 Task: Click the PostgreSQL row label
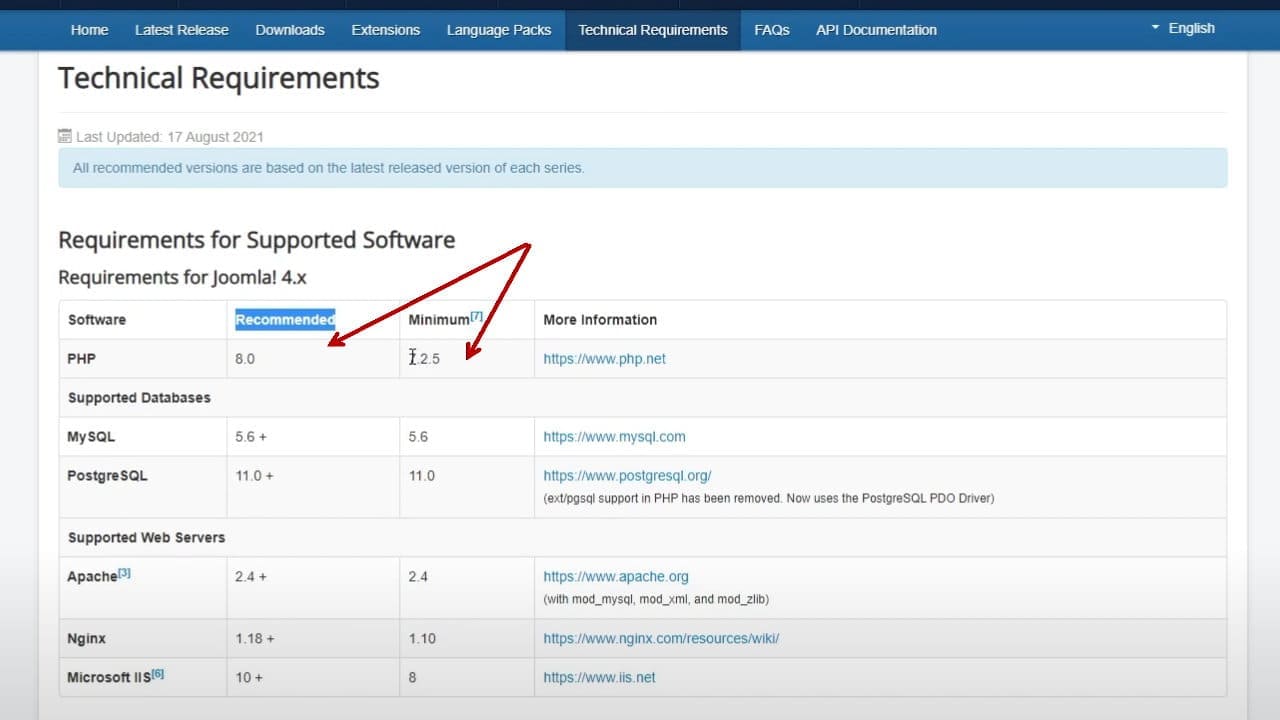pyautogui.click(x=107, y=475)
